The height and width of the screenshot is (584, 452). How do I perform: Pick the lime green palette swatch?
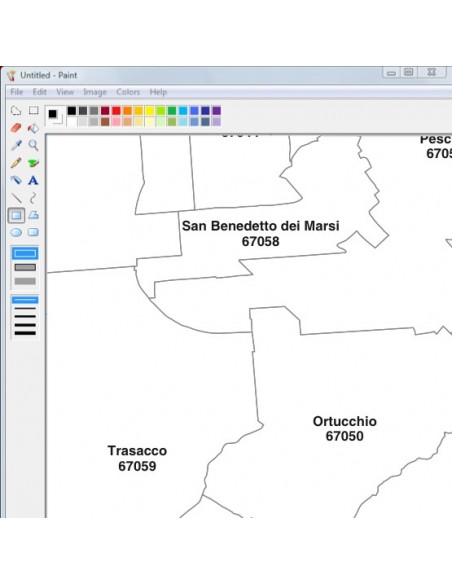(x=161, y=111)
